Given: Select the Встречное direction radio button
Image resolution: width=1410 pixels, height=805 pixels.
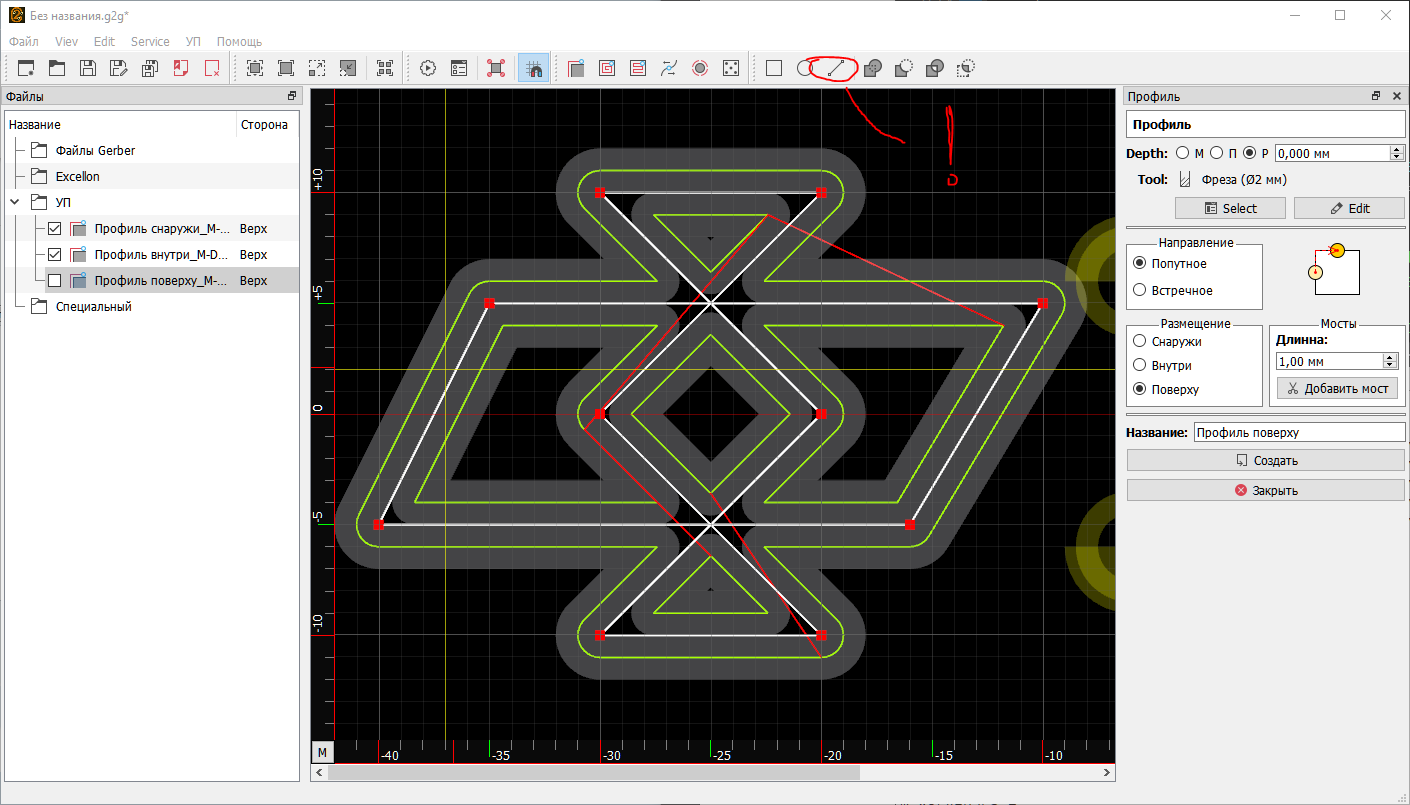Looking at the screenshot, I should pyautogui.click(x=1139, y=290).
